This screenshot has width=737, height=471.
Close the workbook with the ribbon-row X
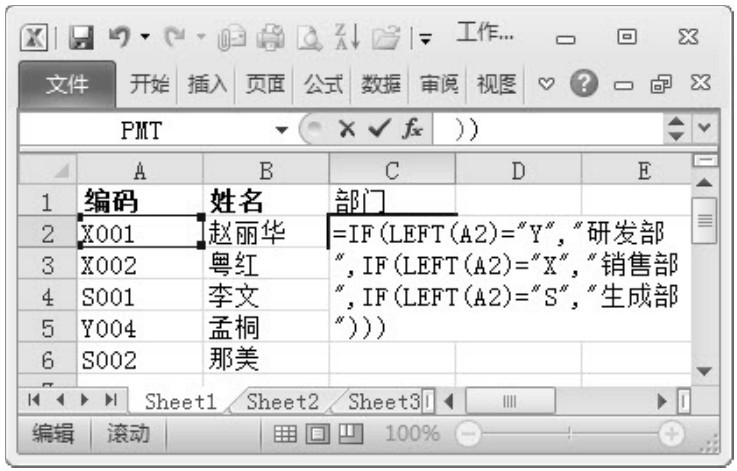coord(700,83)
